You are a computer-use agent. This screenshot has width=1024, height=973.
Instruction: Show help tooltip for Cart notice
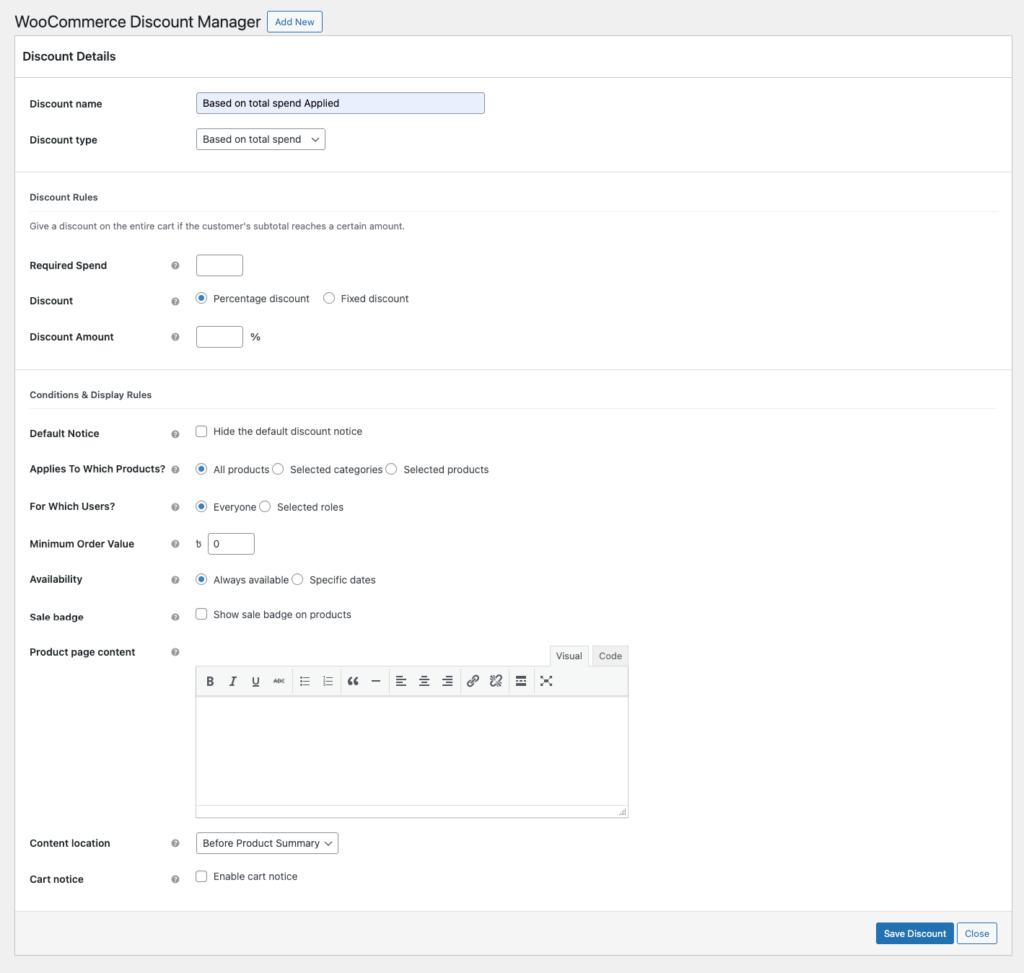click(x=175, y=880)
